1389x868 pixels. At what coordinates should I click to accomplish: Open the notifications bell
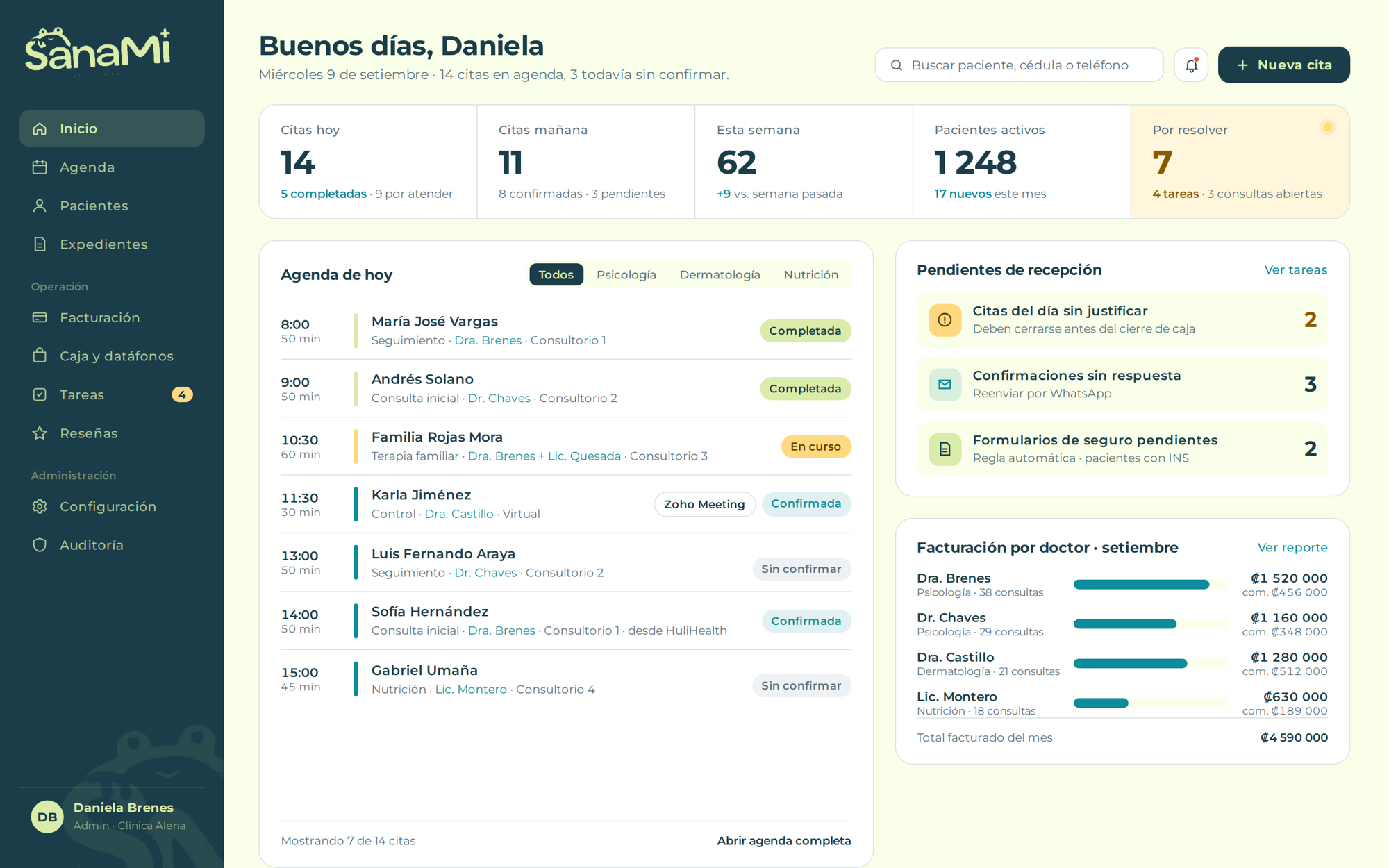1191,65
